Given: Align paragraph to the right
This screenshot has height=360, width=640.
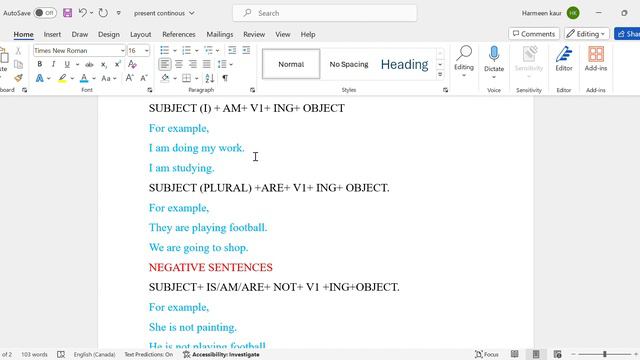Looking at the screenshot, I should [193, 64].
